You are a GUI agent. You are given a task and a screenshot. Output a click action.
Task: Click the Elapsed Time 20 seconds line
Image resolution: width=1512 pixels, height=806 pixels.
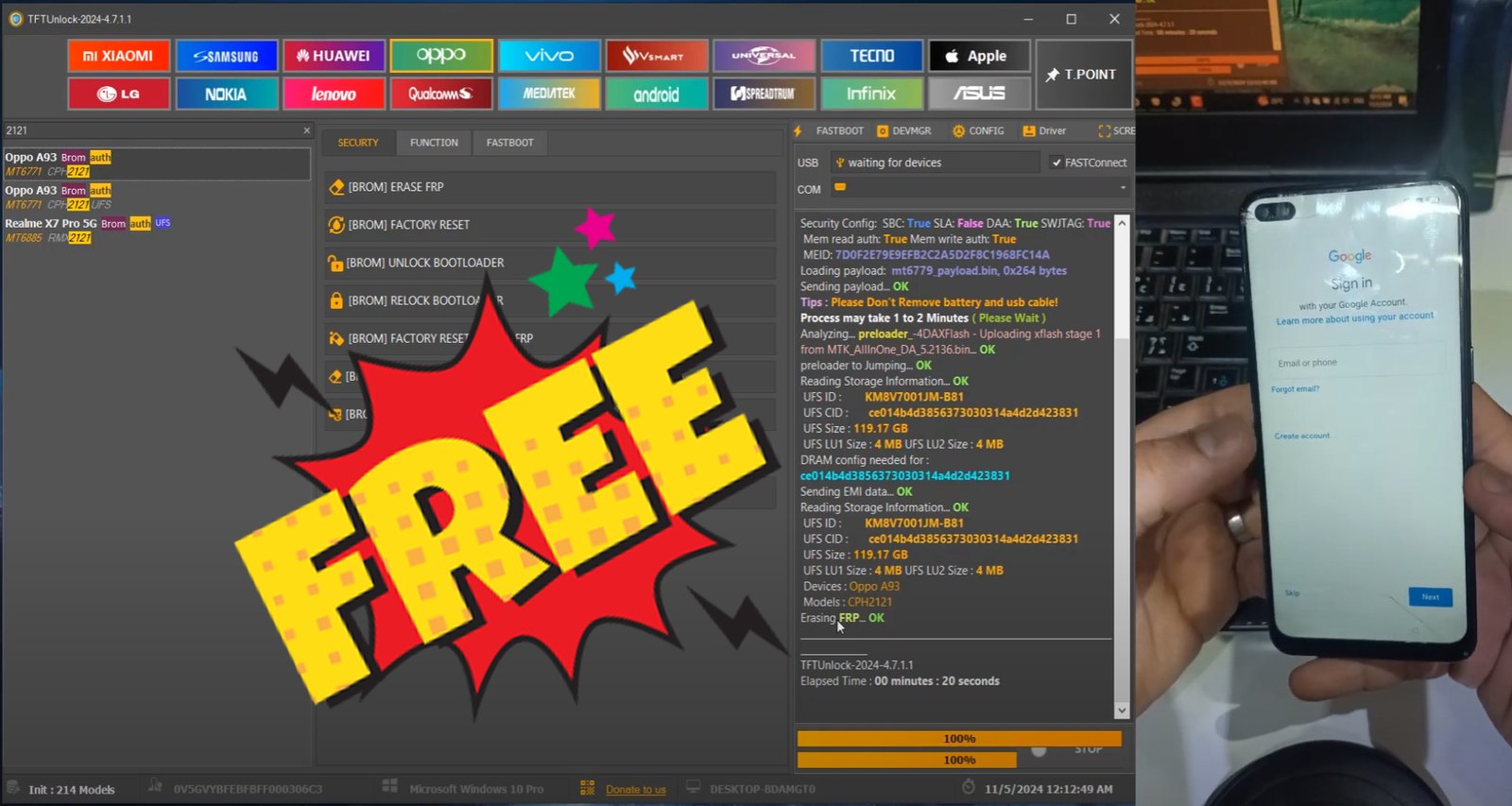coord(900,681)
